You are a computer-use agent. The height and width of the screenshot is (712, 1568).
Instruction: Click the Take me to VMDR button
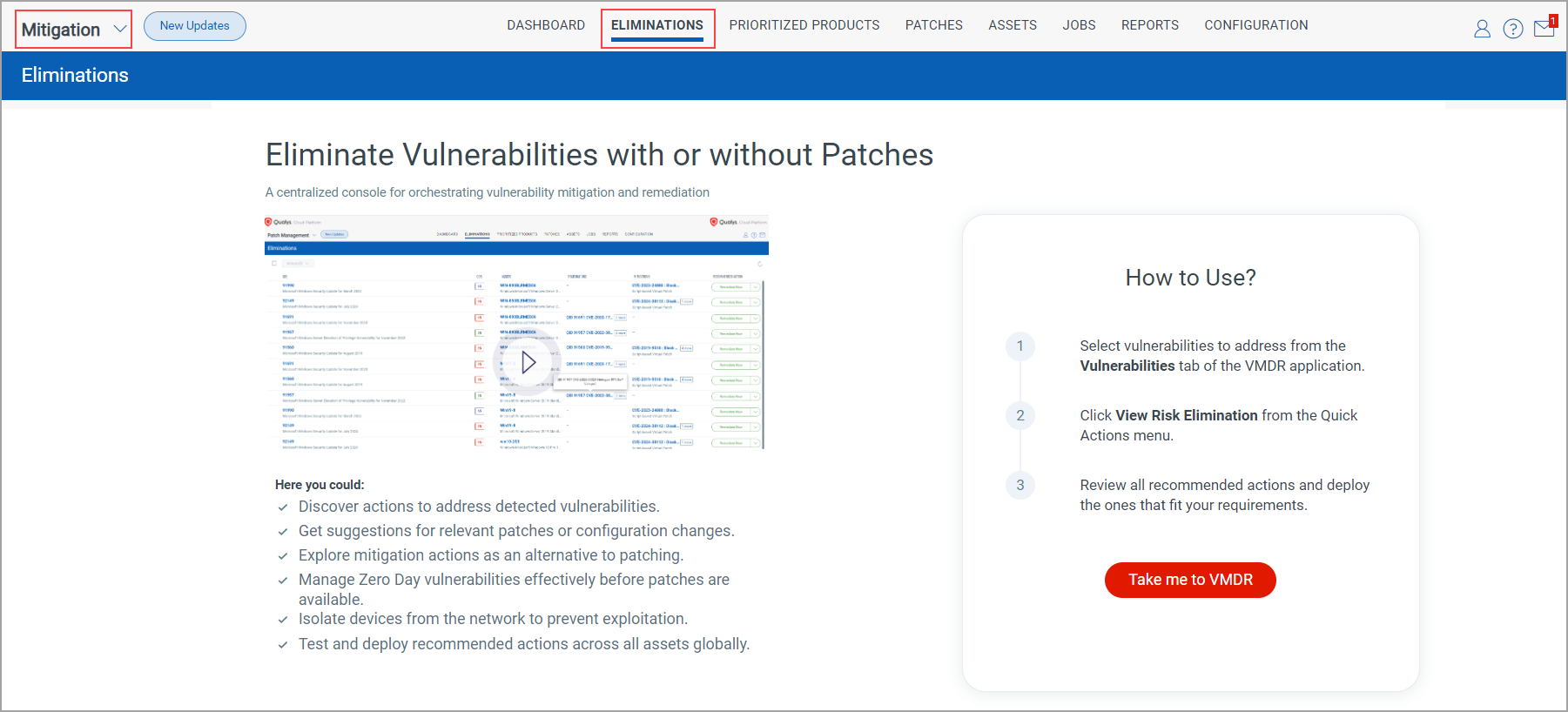(x=1190, y=580)
